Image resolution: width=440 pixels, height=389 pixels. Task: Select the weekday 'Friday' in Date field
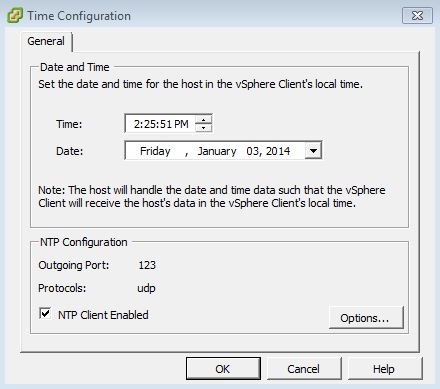[155, 151]
